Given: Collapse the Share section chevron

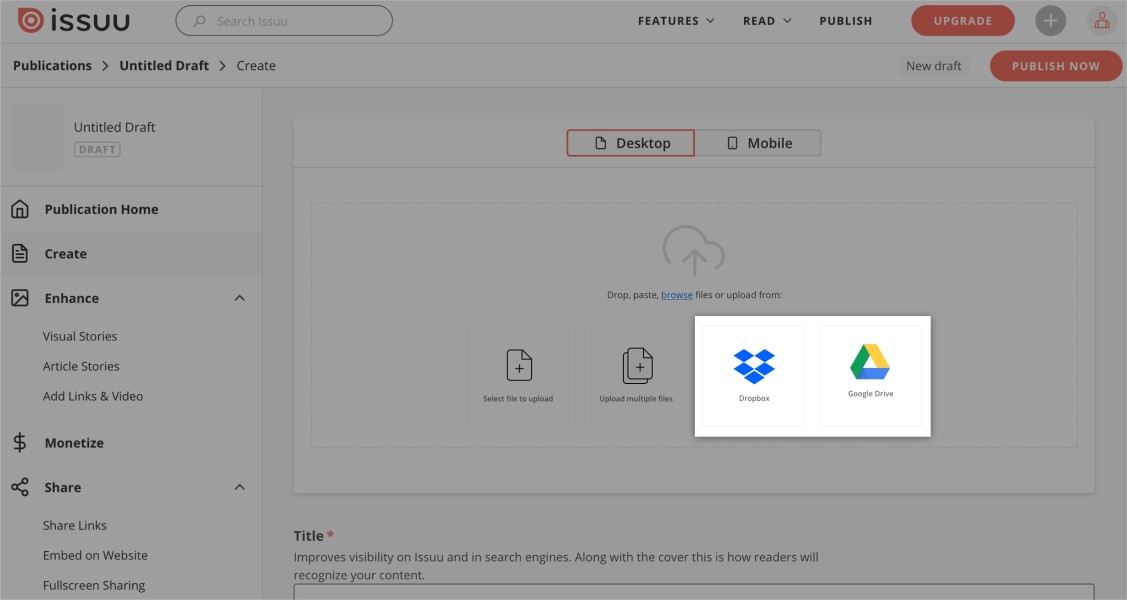Looking at the screenshot, I should [x=239, y=487].
